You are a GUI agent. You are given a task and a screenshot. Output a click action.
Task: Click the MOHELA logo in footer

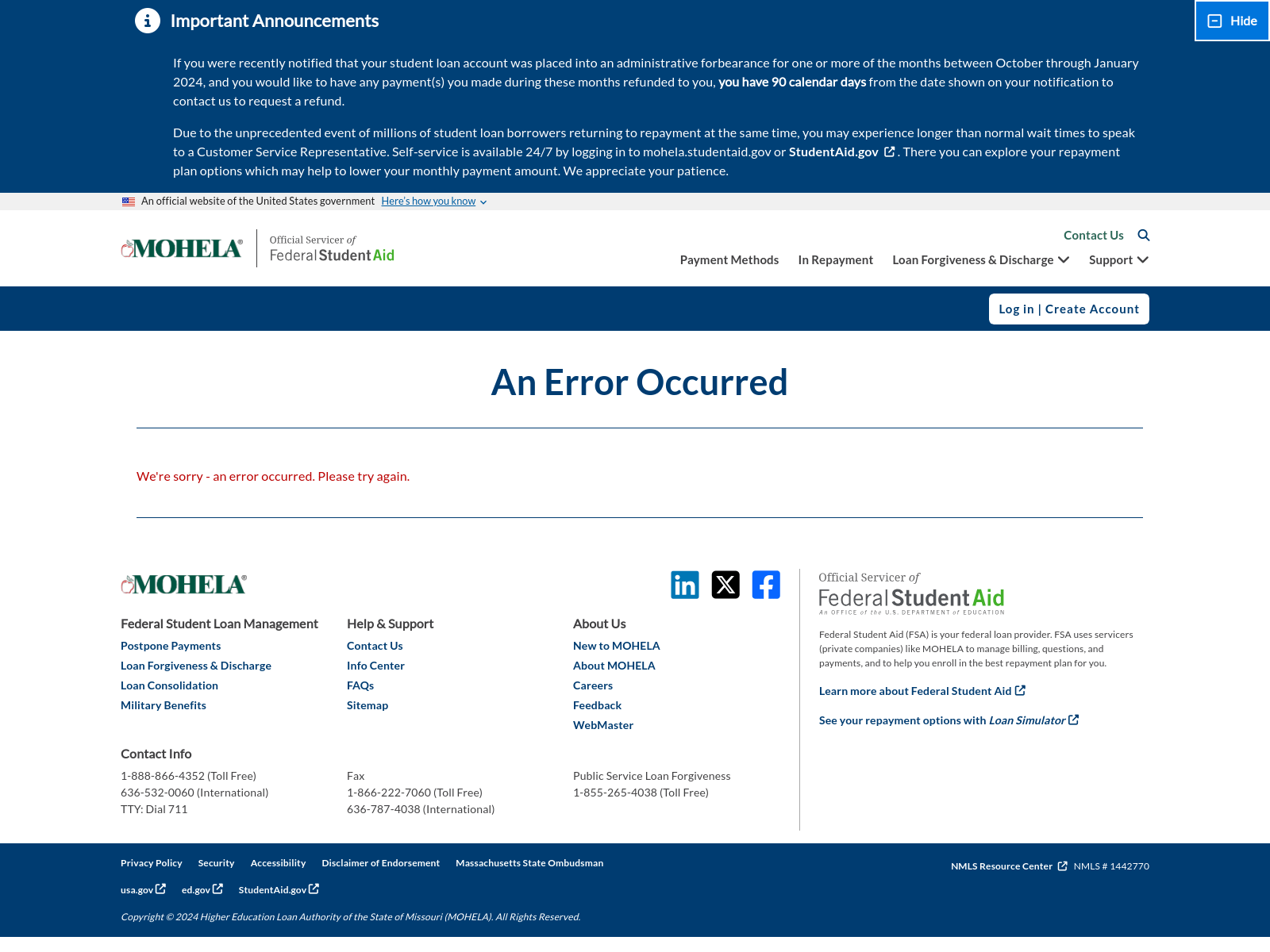point(183,585)
